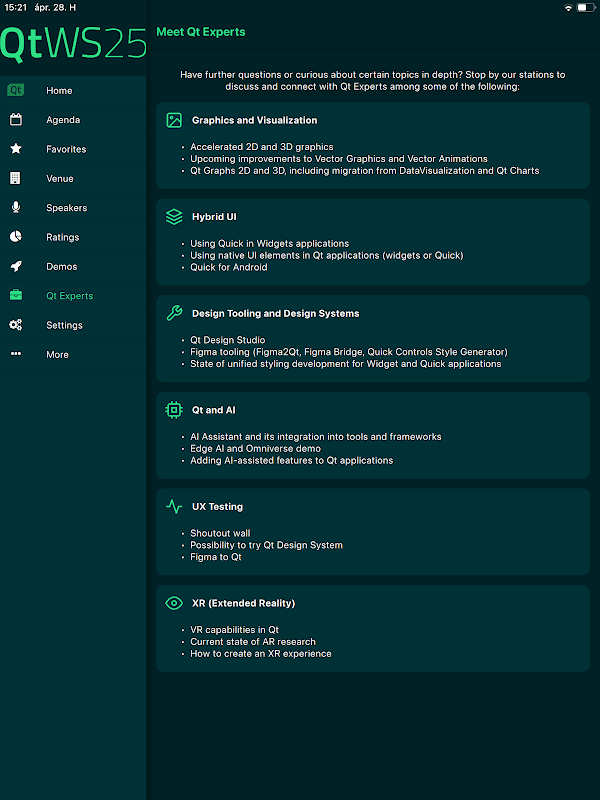The width and height of the screenshot is (600, 800).
Task: Open the Speakers list
Action: coord(73,208)
